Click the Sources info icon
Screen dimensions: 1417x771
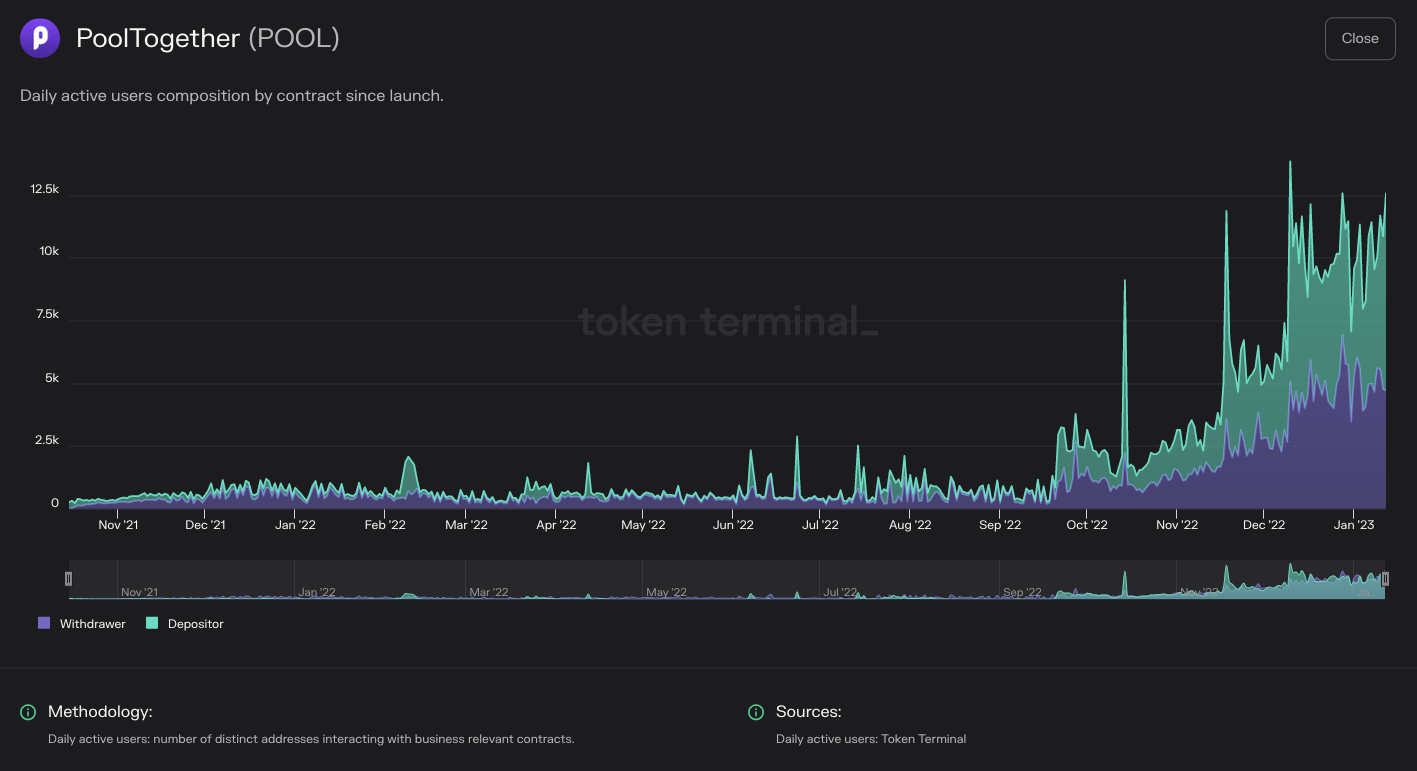tap(756, 712)
